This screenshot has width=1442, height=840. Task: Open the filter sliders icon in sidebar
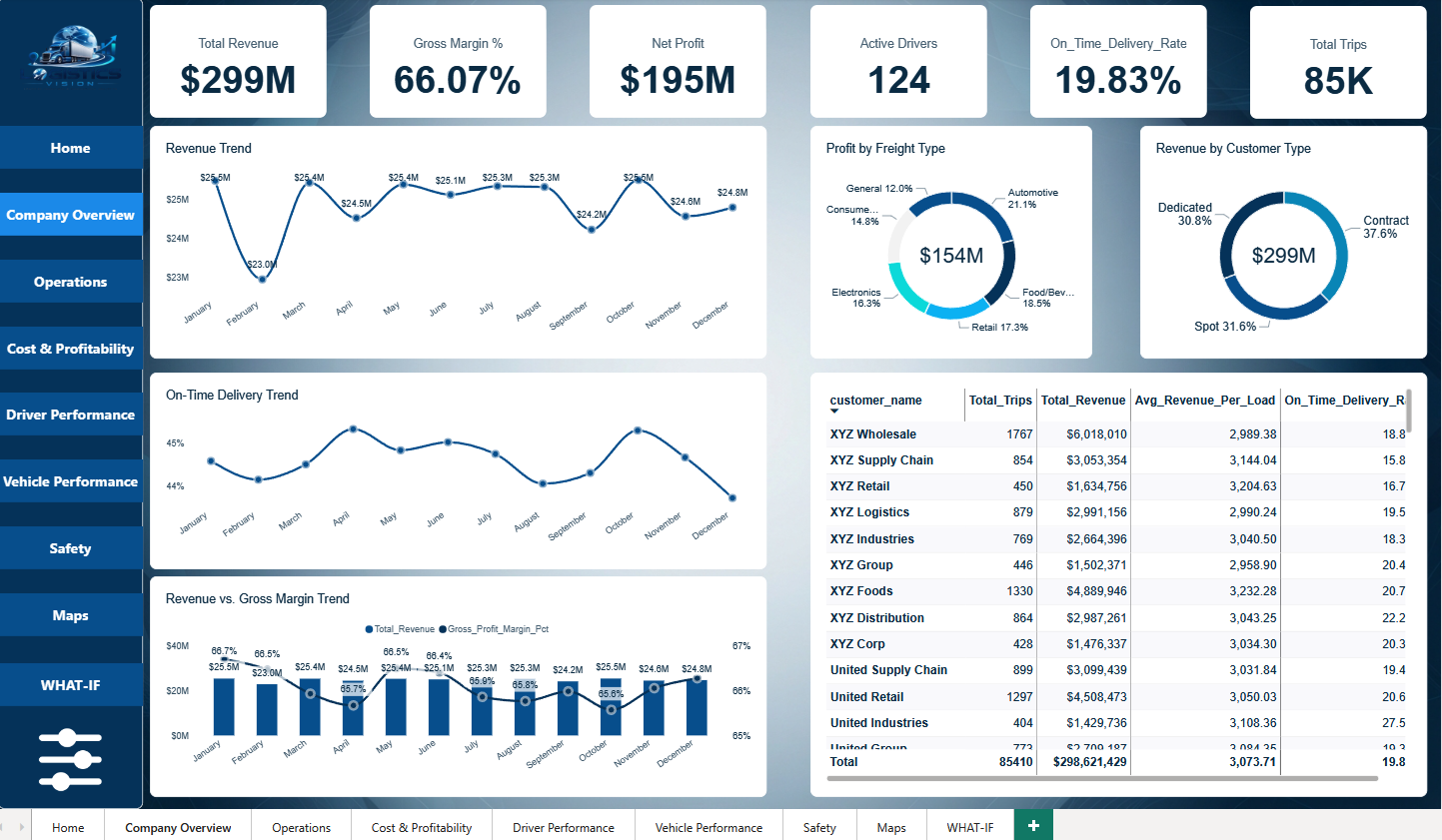(x=70, y=760)
